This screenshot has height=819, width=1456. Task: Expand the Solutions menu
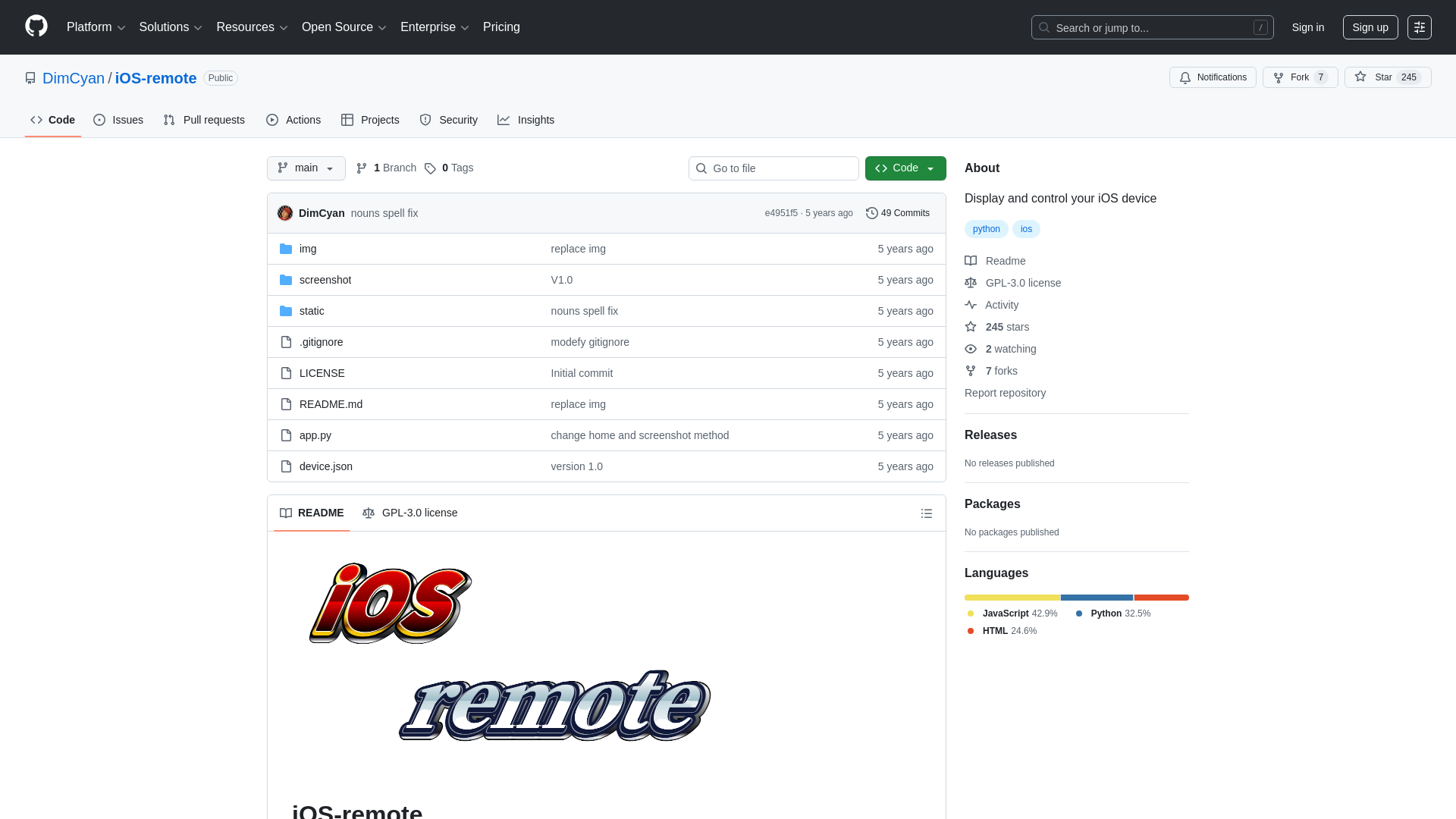tap(170, 27)
